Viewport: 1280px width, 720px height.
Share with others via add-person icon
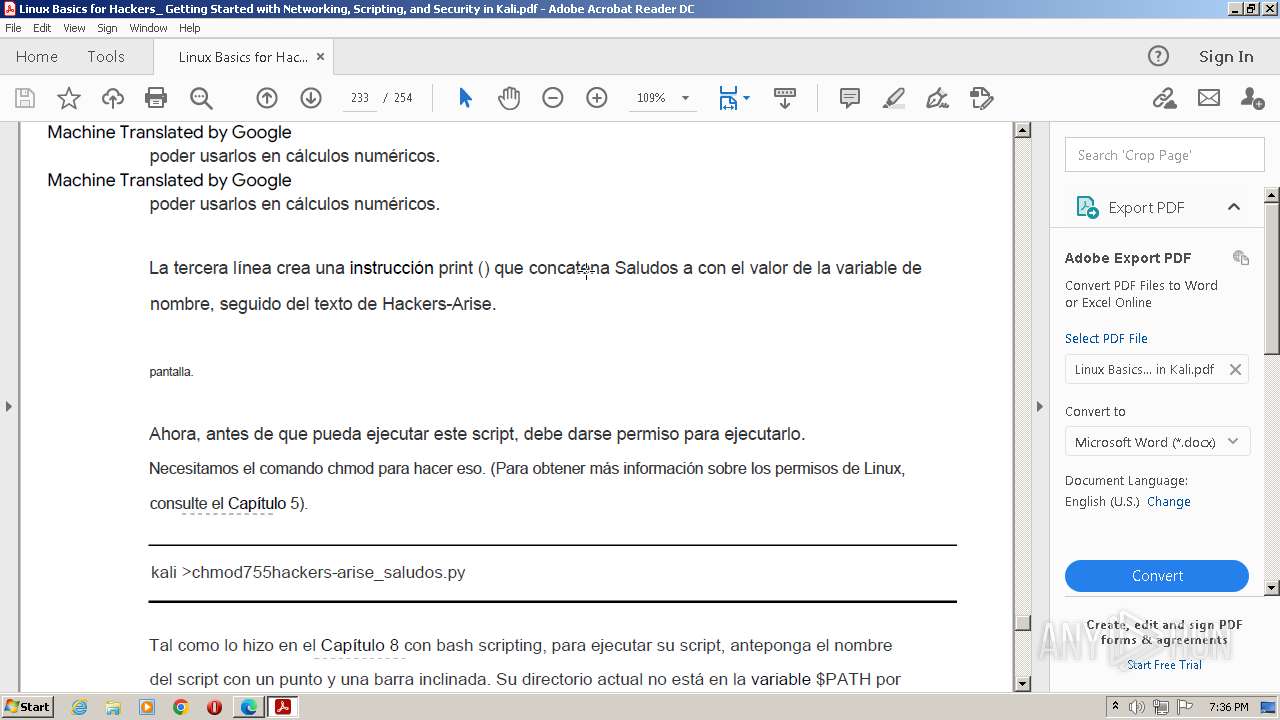coord(1252,98)
